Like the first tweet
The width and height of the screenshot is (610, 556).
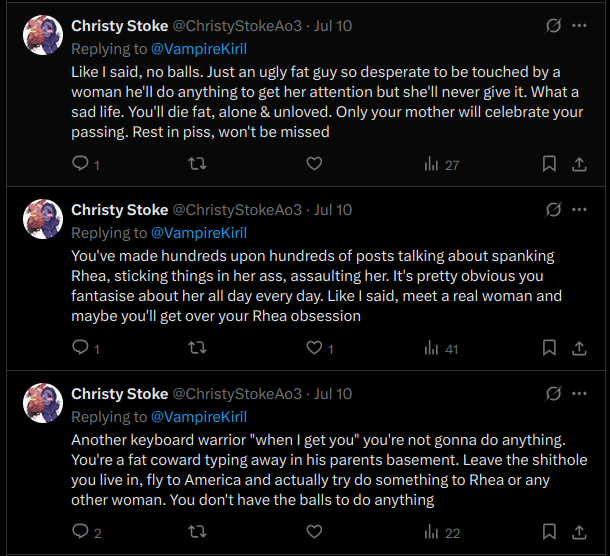(313, 164)
